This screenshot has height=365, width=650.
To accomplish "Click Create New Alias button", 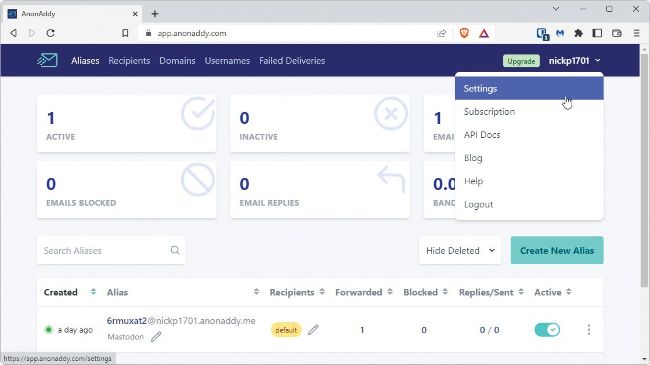I will (557, 251).
